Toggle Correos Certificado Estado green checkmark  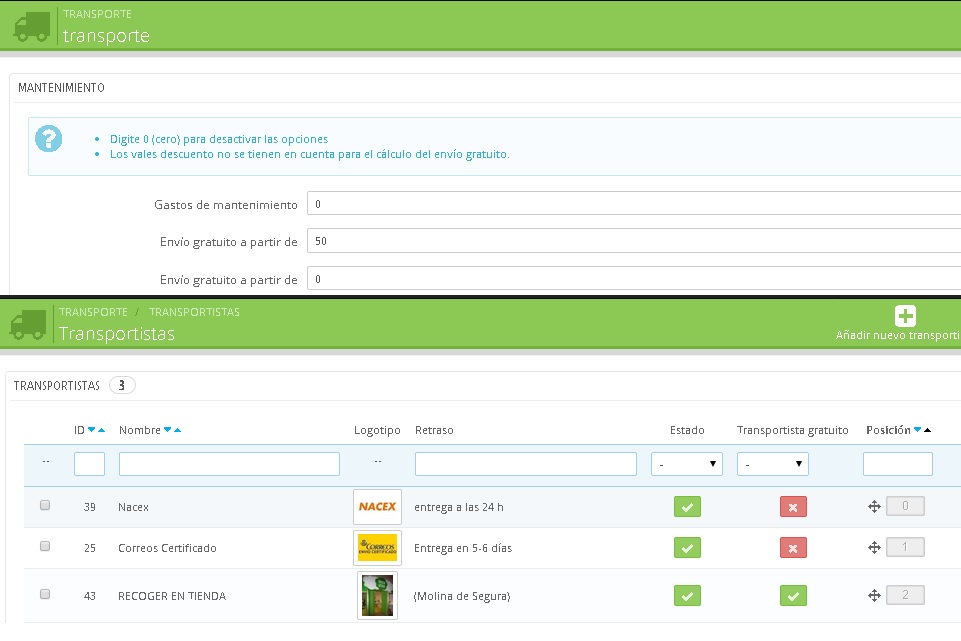click(687, 548)
